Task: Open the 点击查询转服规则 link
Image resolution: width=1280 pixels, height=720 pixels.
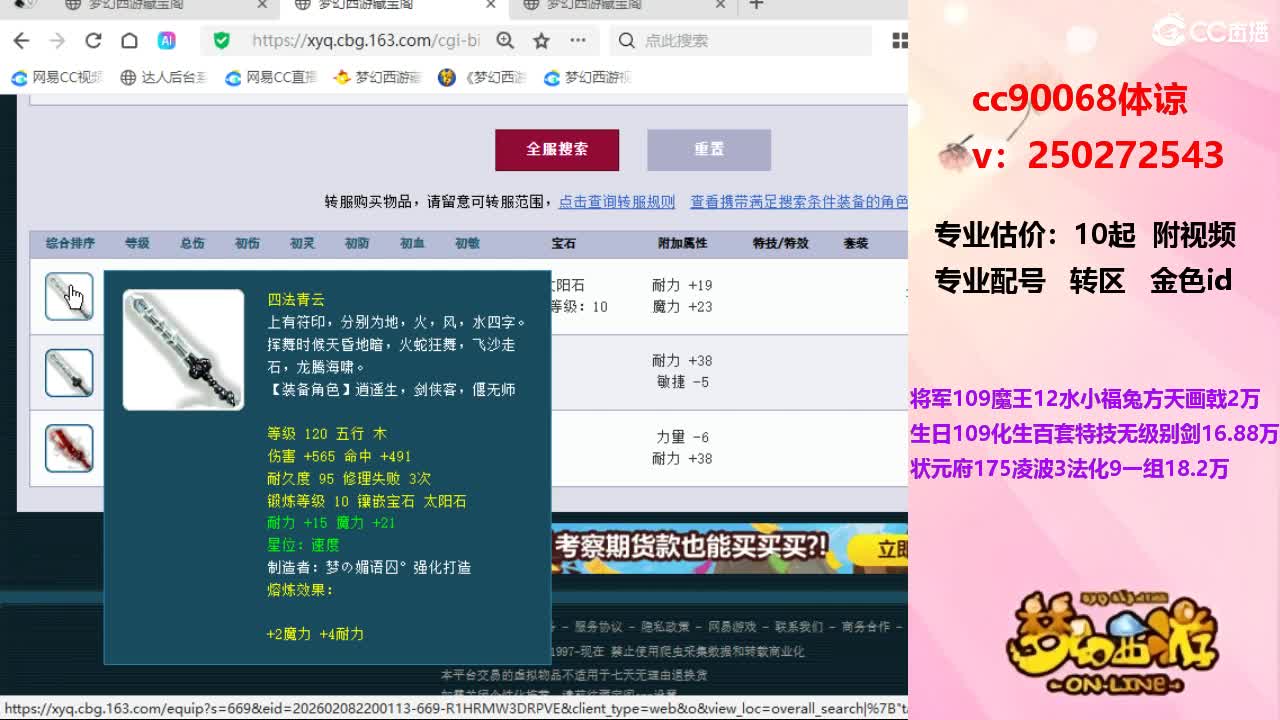Action: click(x=617, y=202)
